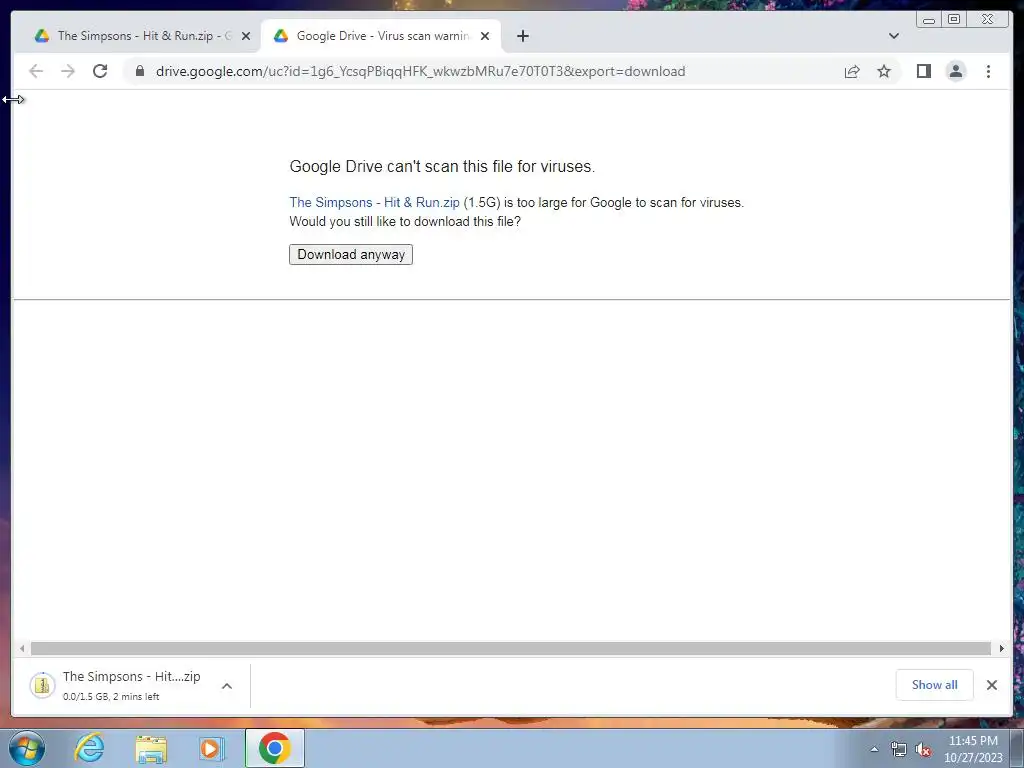
Task: Switch to The Simpsons - Hit & Run.zip tab
Action: tap(134, 36)
